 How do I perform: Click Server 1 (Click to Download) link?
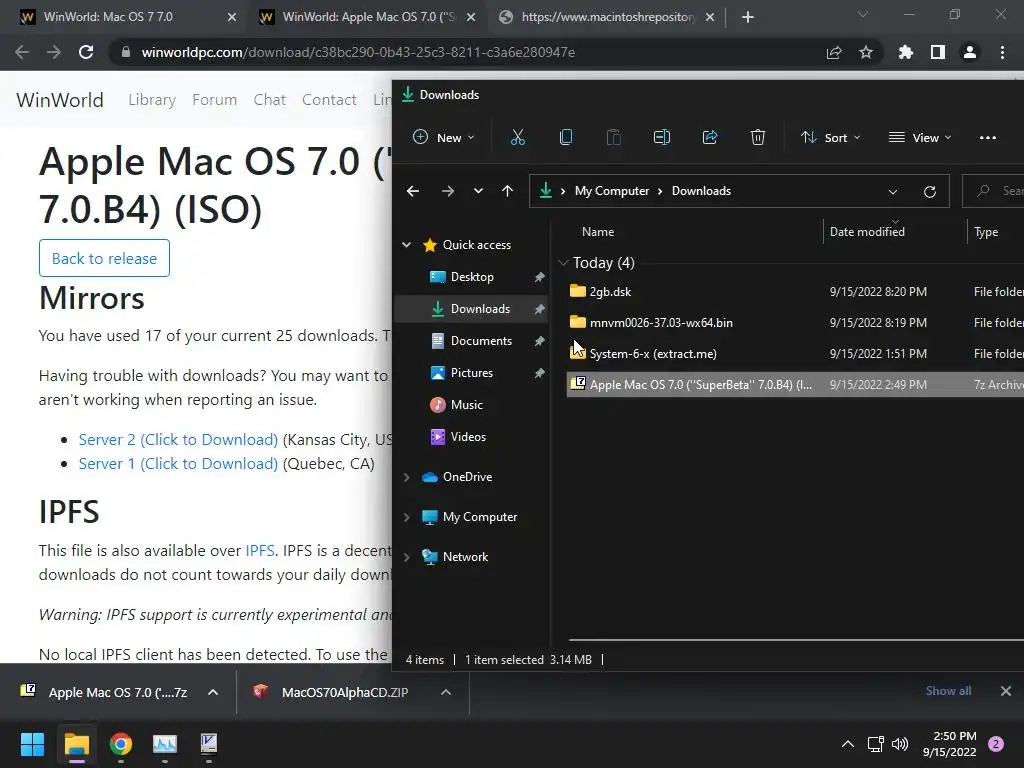[178, 464]
